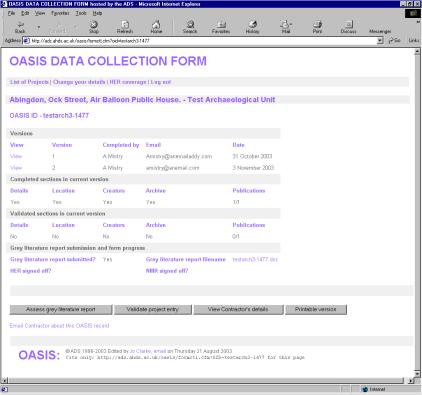Click Validated sections Publications value 0/1
Image resolution: width=422 pixels, height=395 pixels.
236,236
